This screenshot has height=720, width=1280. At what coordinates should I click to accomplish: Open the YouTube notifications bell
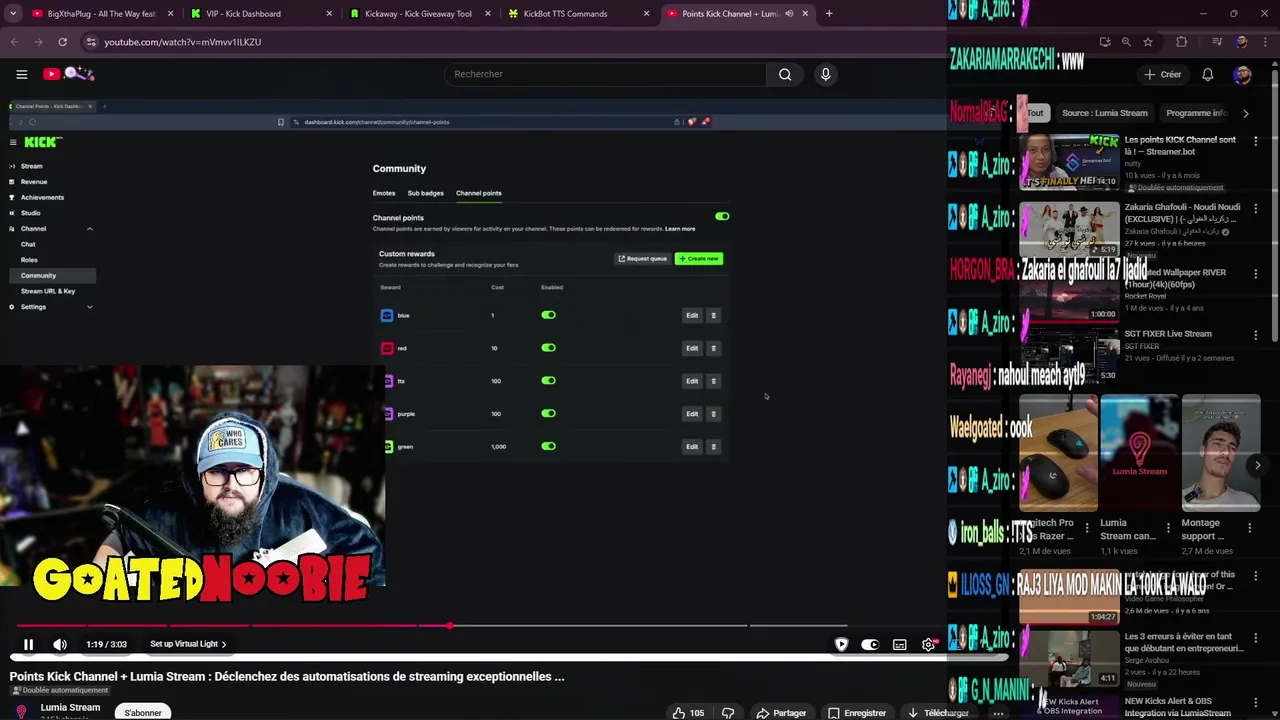pyautogui.click(x=1208, y=74)
